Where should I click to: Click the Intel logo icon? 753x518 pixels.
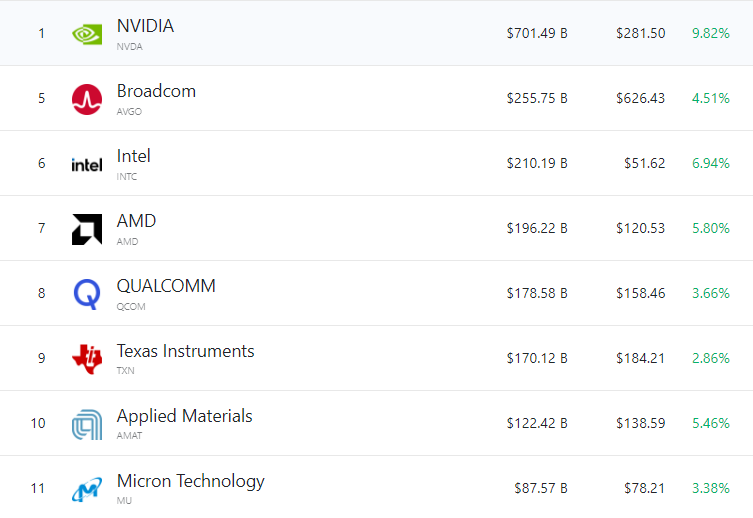coord(87,164)
